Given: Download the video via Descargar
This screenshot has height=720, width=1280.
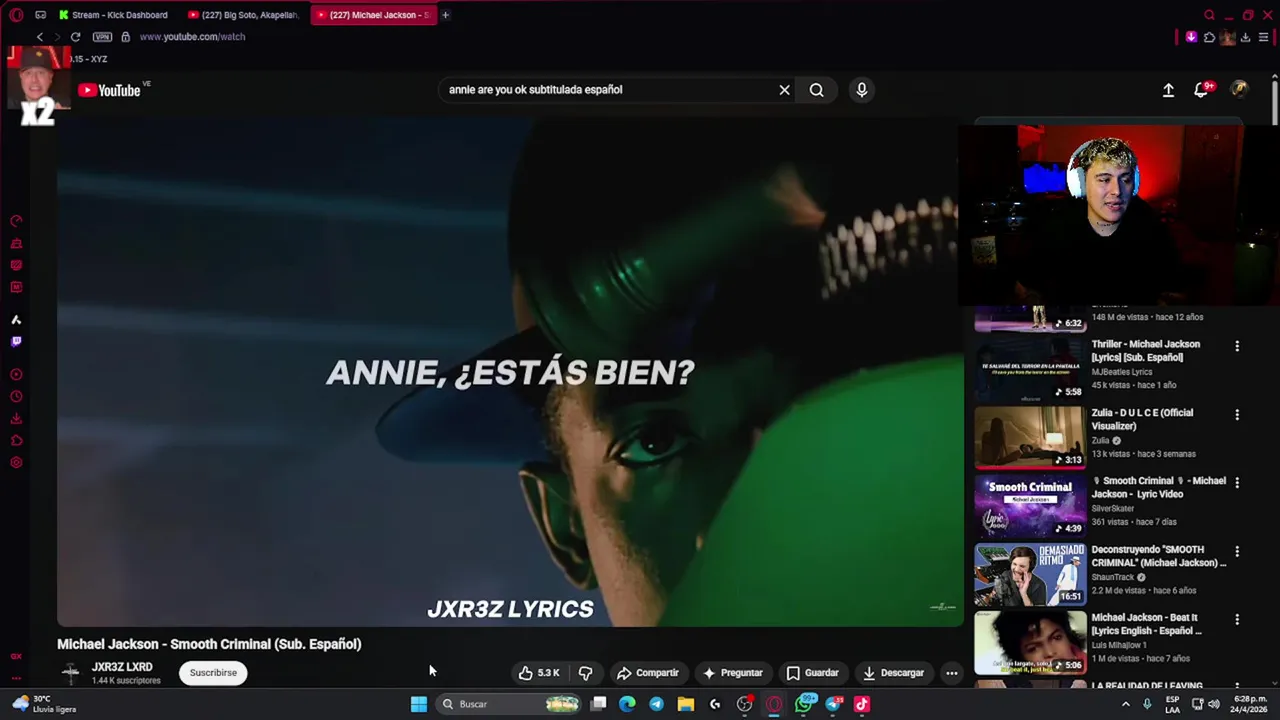Looking at the screenshot, I should point(893,673).
